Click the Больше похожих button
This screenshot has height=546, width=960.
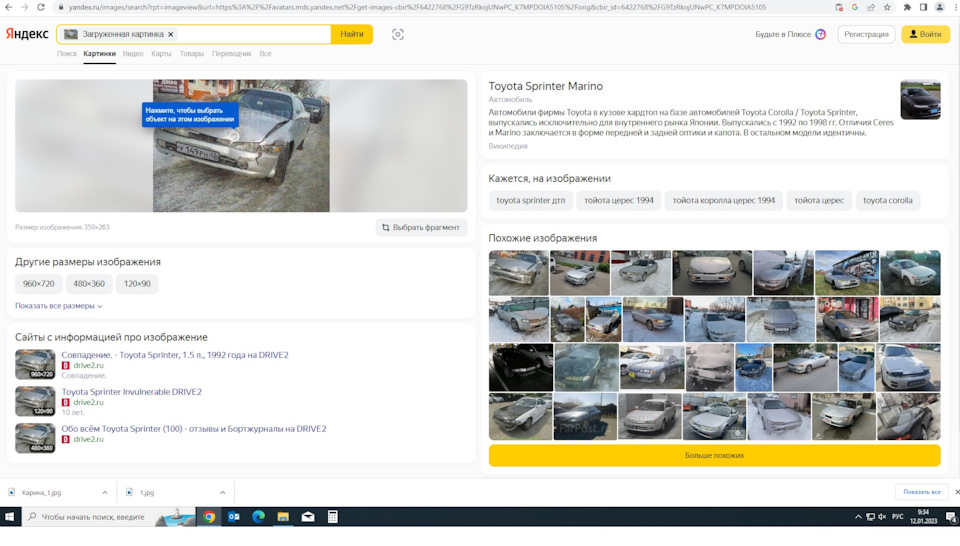tap(714, 455)
